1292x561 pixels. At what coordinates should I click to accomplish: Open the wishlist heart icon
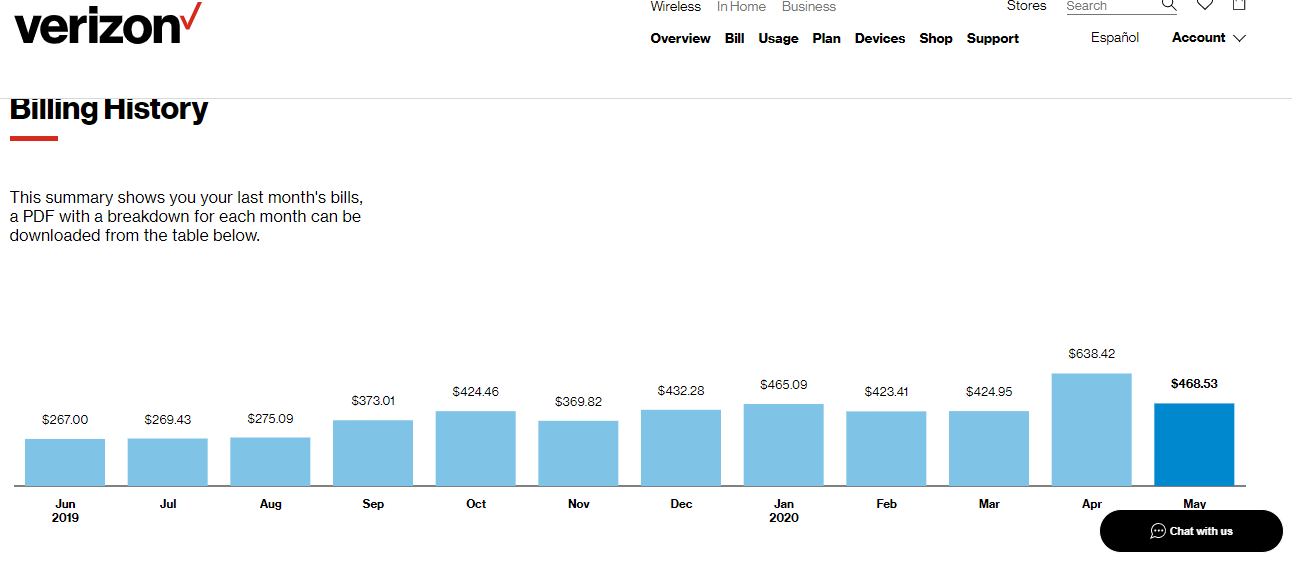coord(1205,5)
